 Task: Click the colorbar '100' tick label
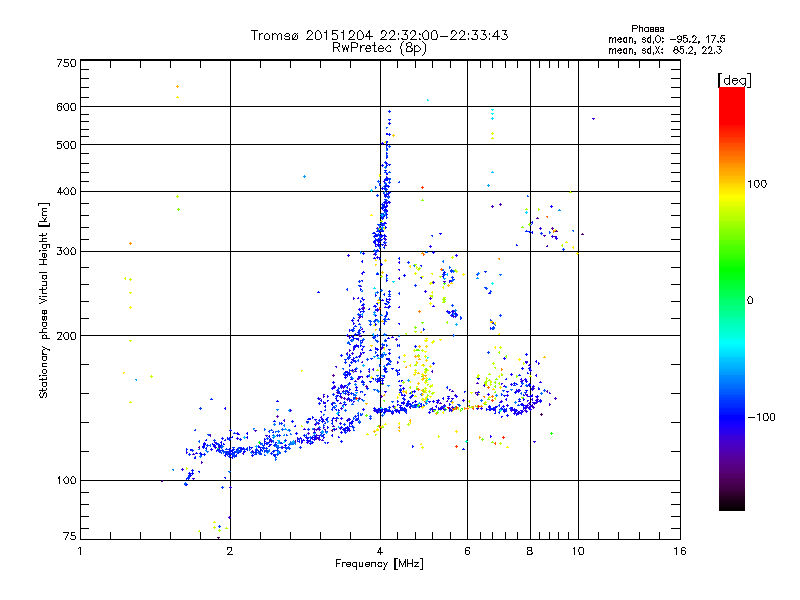[757, 184]
